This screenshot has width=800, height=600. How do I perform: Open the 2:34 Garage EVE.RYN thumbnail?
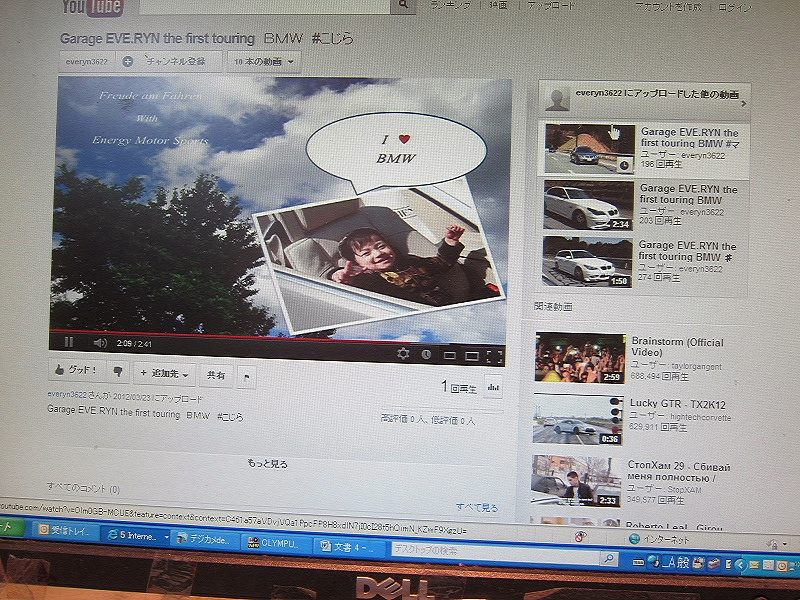coord(588,205)
